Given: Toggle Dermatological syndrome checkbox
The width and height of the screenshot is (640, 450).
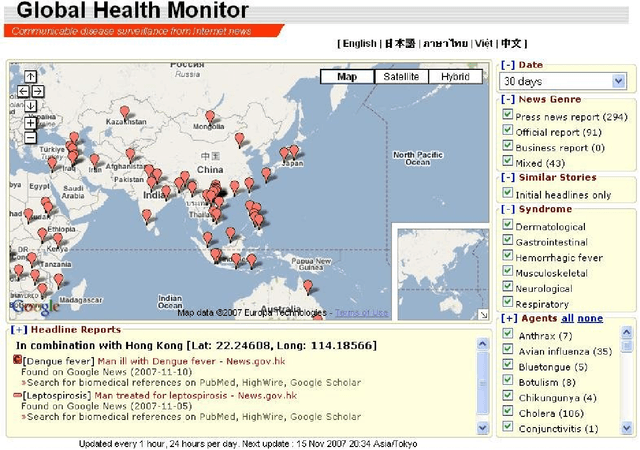Looking at the screenshot, I should [507, 224].
